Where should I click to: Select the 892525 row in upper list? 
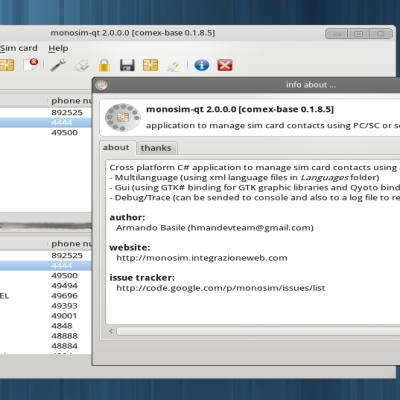pos(46,112)
